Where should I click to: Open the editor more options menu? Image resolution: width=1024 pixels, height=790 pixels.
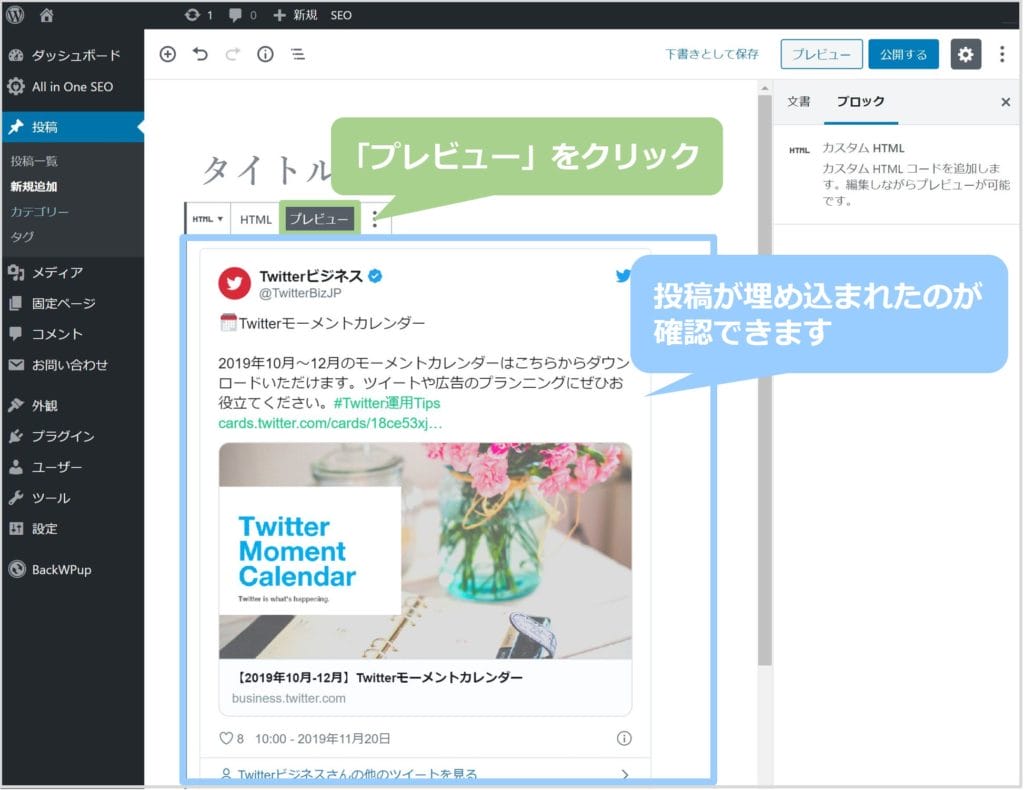point(1002,54)
